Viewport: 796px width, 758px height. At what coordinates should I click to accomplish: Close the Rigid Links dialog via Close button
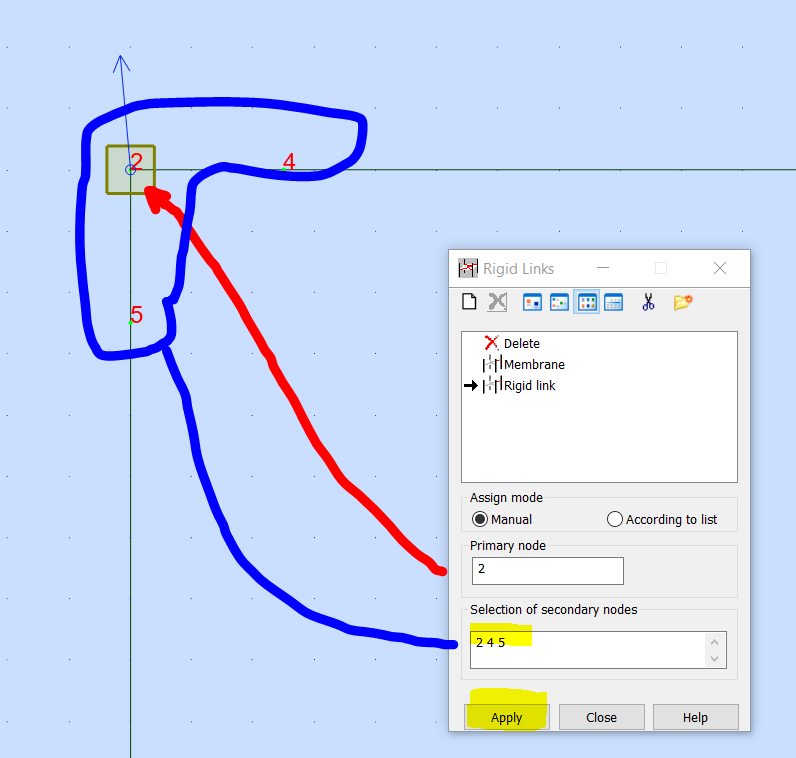pos(602,717)
